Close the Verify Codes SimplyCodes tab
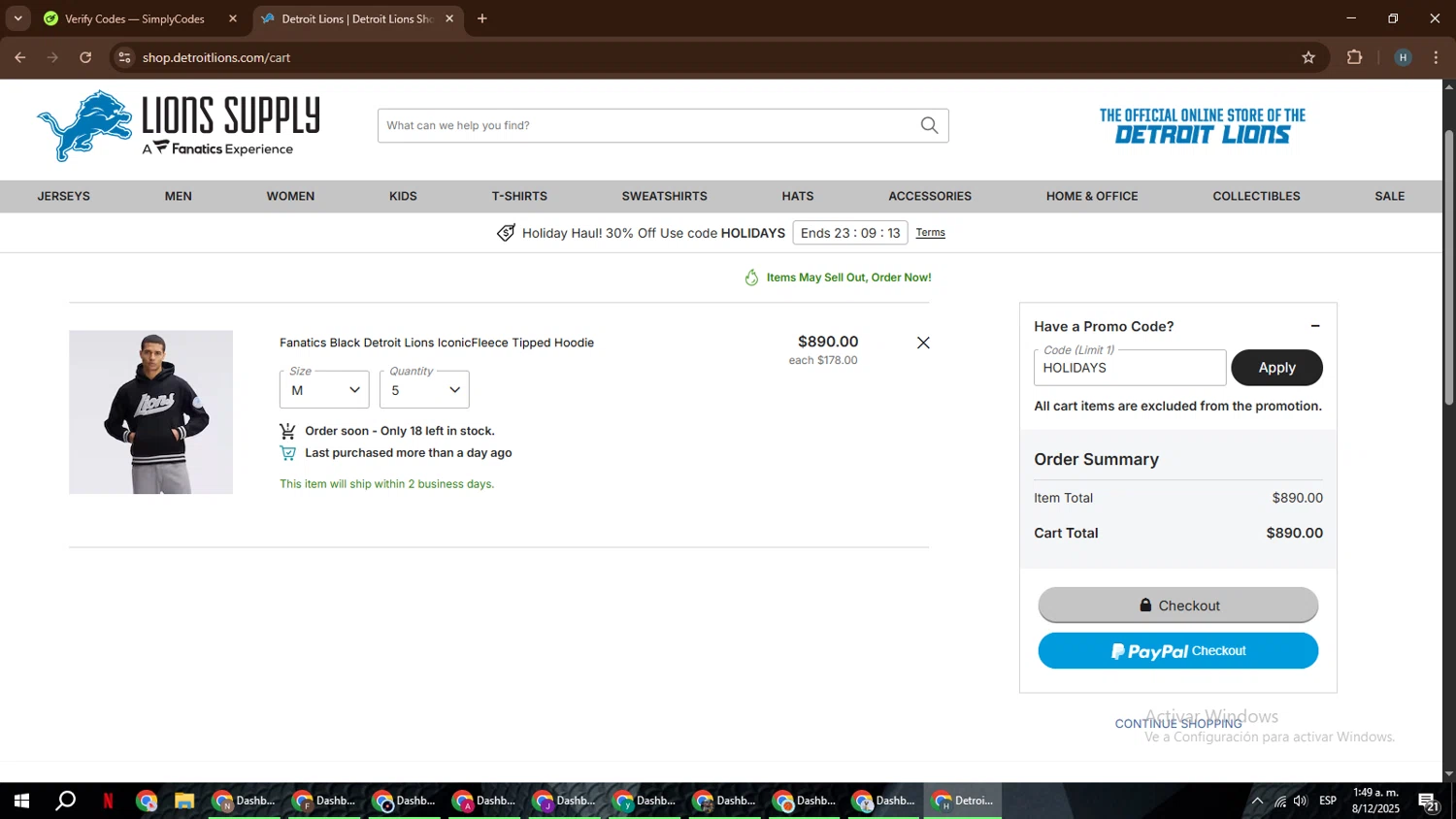Image resolution: width=1456 pixels, height=819 pixels. [233, 18]
